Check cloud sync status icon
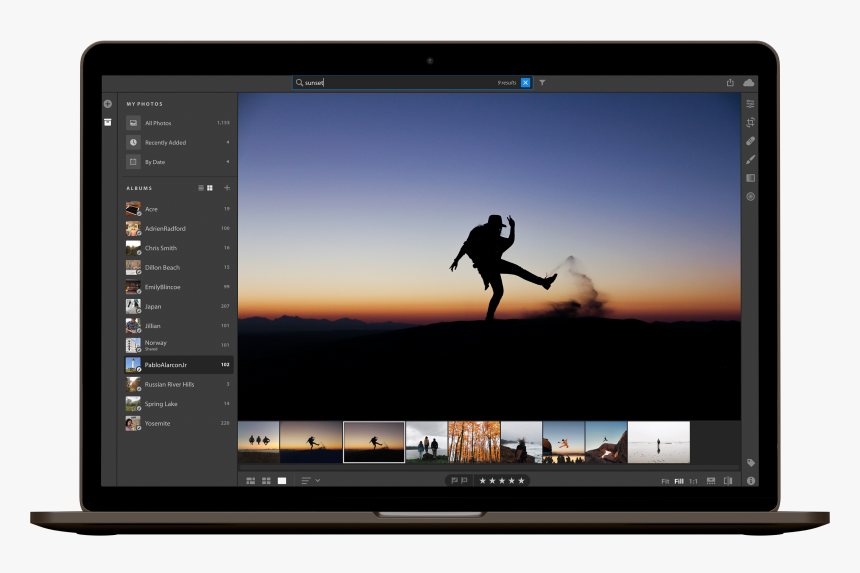860x573 pixels. (x=749, y=82)
